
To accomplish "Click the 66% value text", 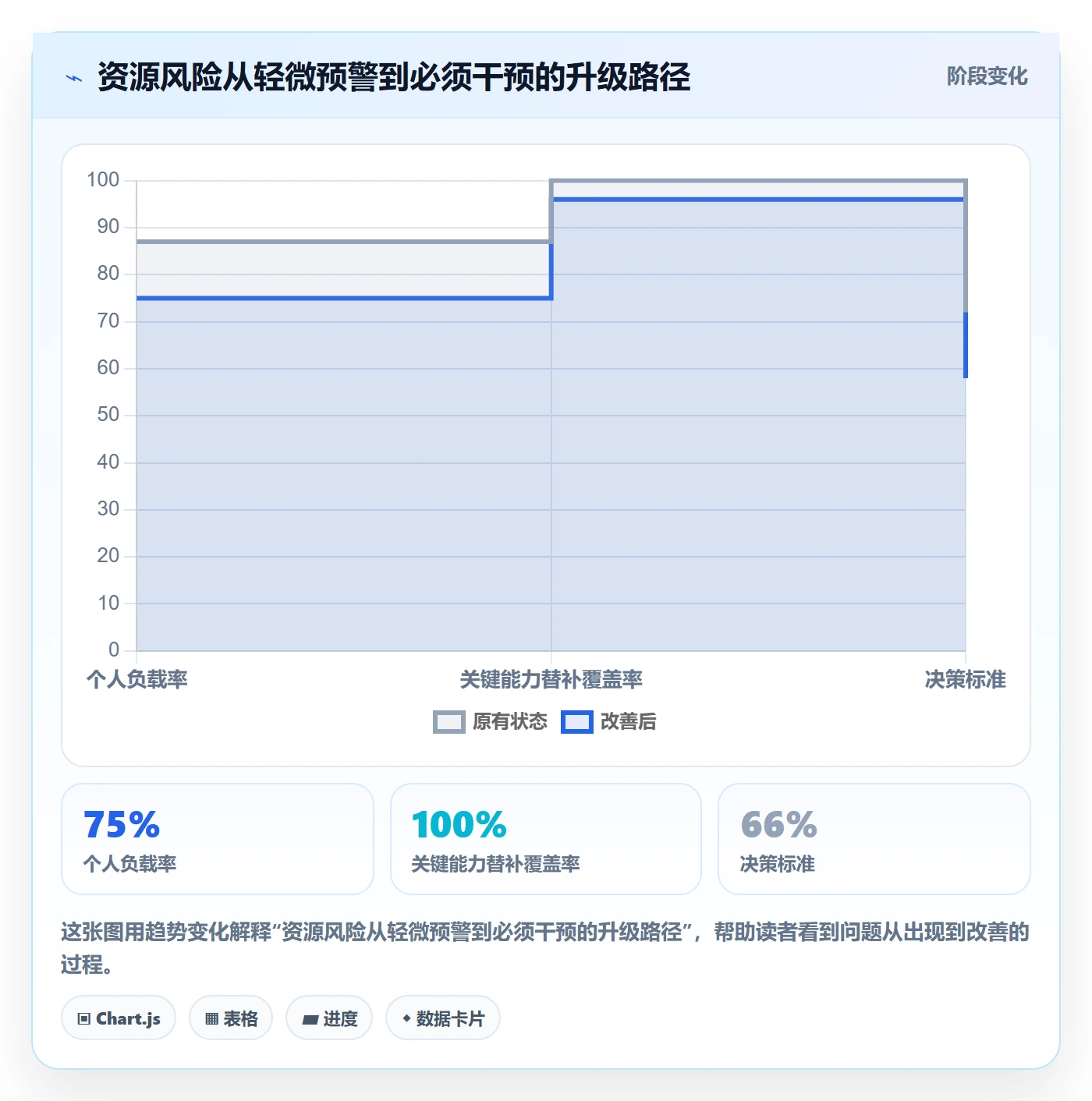I will [x=778, y=825].
